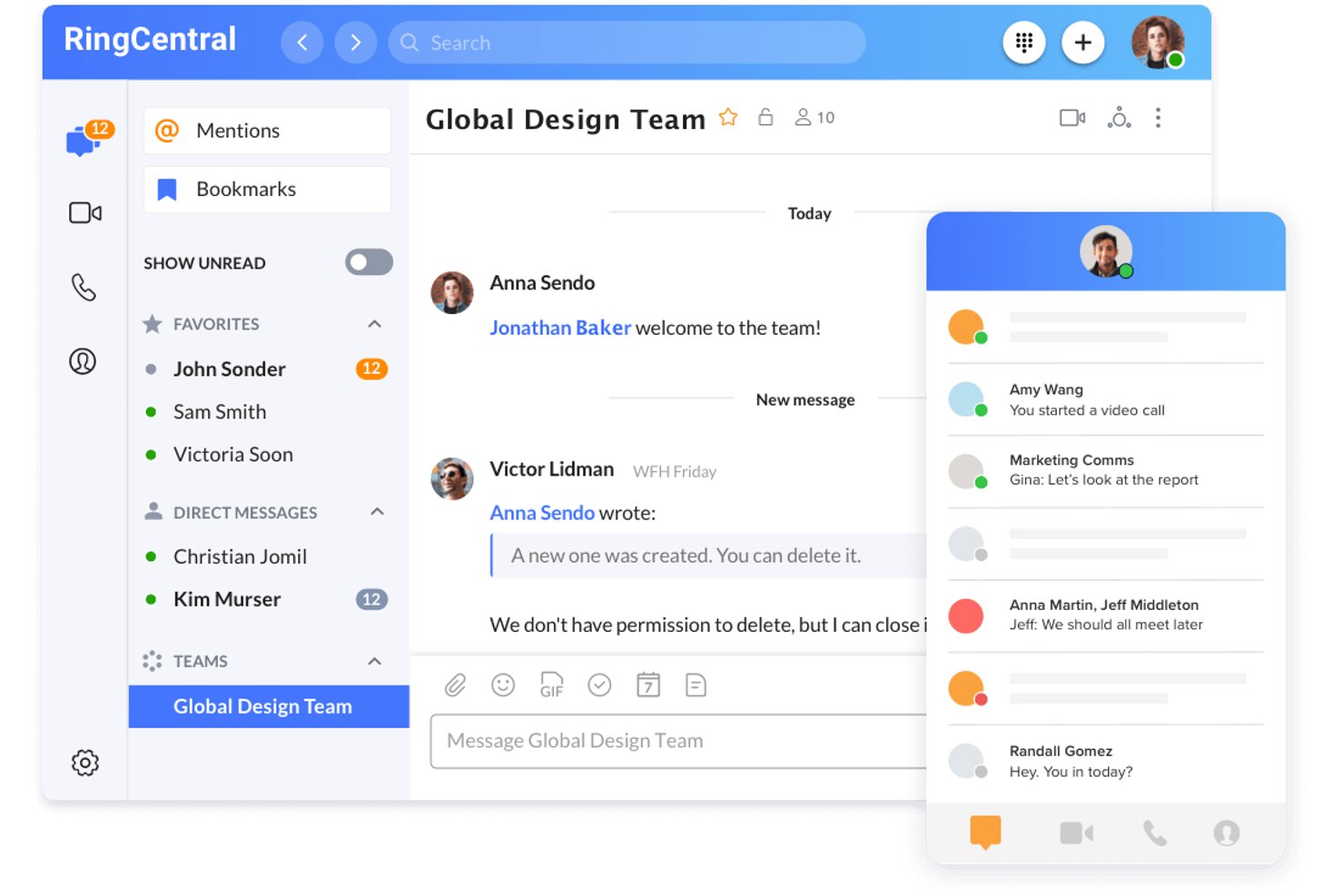Select the Video tab in mobile panel
Image resolution: width=1344 pixels, height=896 pixels.
pyautogui.click(x=1077, y=832)
